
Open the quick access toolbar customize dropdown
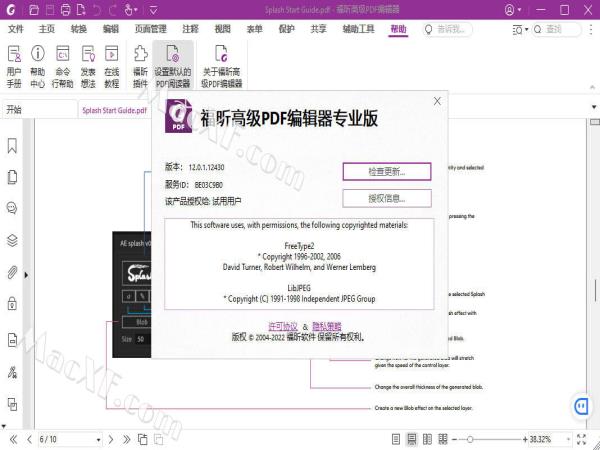pos(153,10)
